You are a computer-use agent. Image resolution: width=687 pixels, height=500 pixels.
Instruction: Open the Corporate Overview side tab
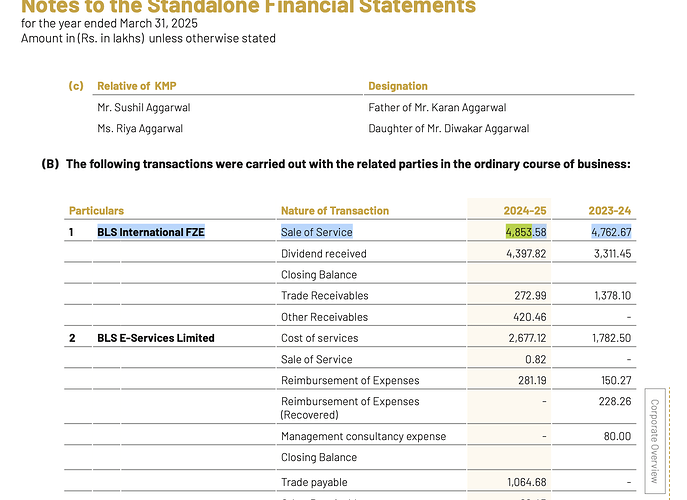coord(654,441)
